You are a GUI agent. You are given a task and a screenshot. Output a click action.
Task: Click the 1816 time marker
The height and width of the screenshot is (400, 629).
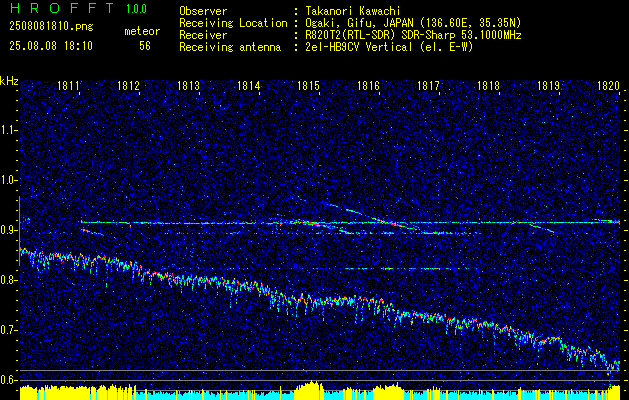(x=368, y=85)
